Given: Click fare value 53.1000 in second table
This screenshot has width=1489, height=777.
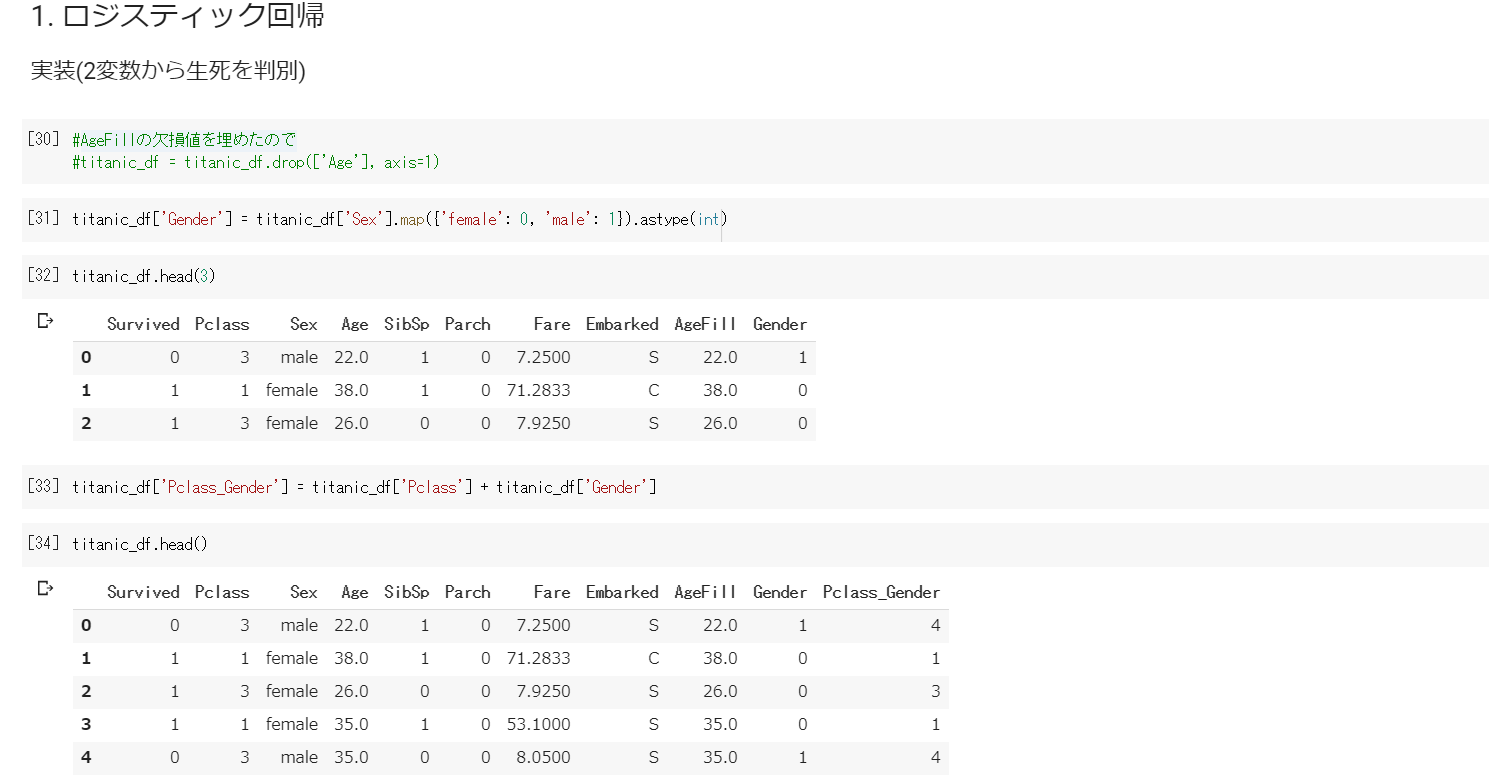Looking at the screenshot, I should tap(539, 724).
